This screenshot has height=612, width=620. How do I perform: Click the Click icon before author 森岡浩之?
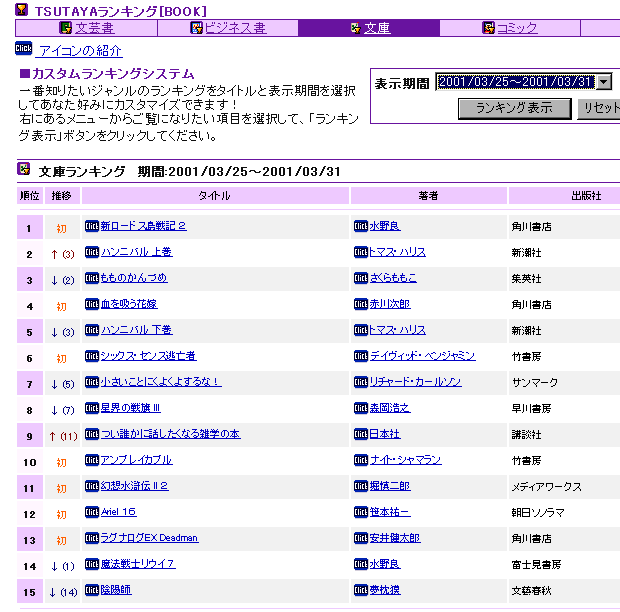(361, 408)
